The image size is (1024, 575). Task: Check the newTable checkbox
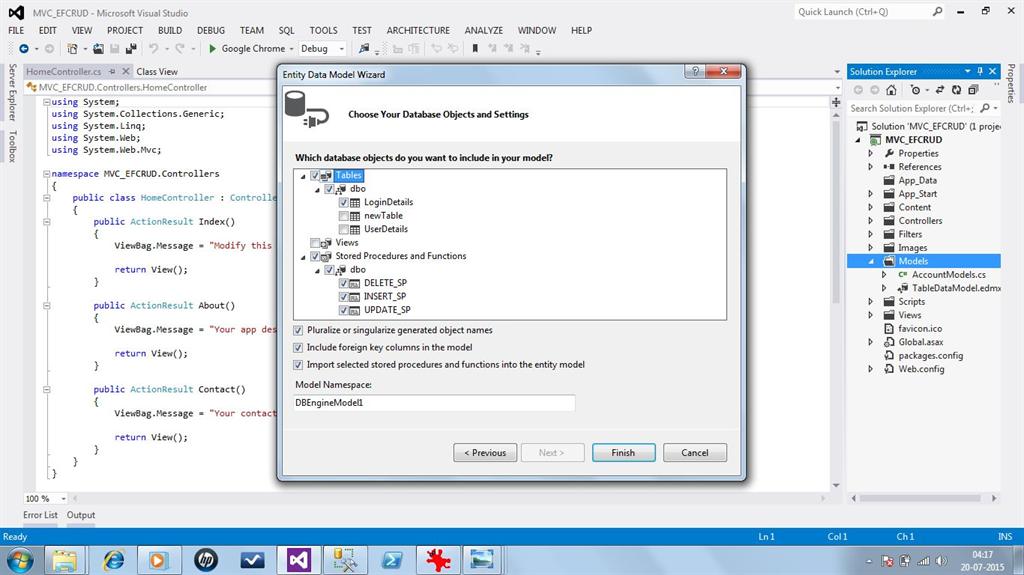[x=344, y=216]
